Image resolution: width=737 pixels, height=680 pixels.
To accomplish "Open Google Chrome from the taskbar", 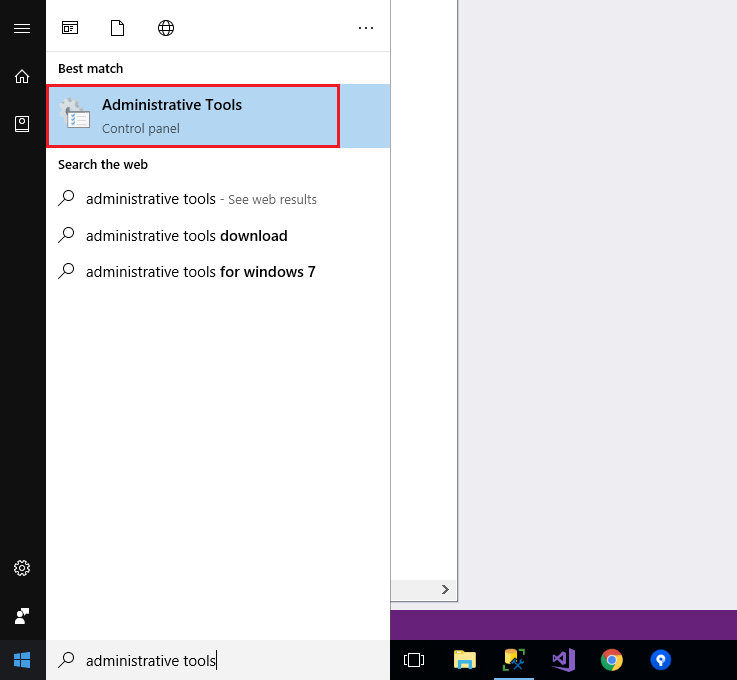I will (612, 660).
